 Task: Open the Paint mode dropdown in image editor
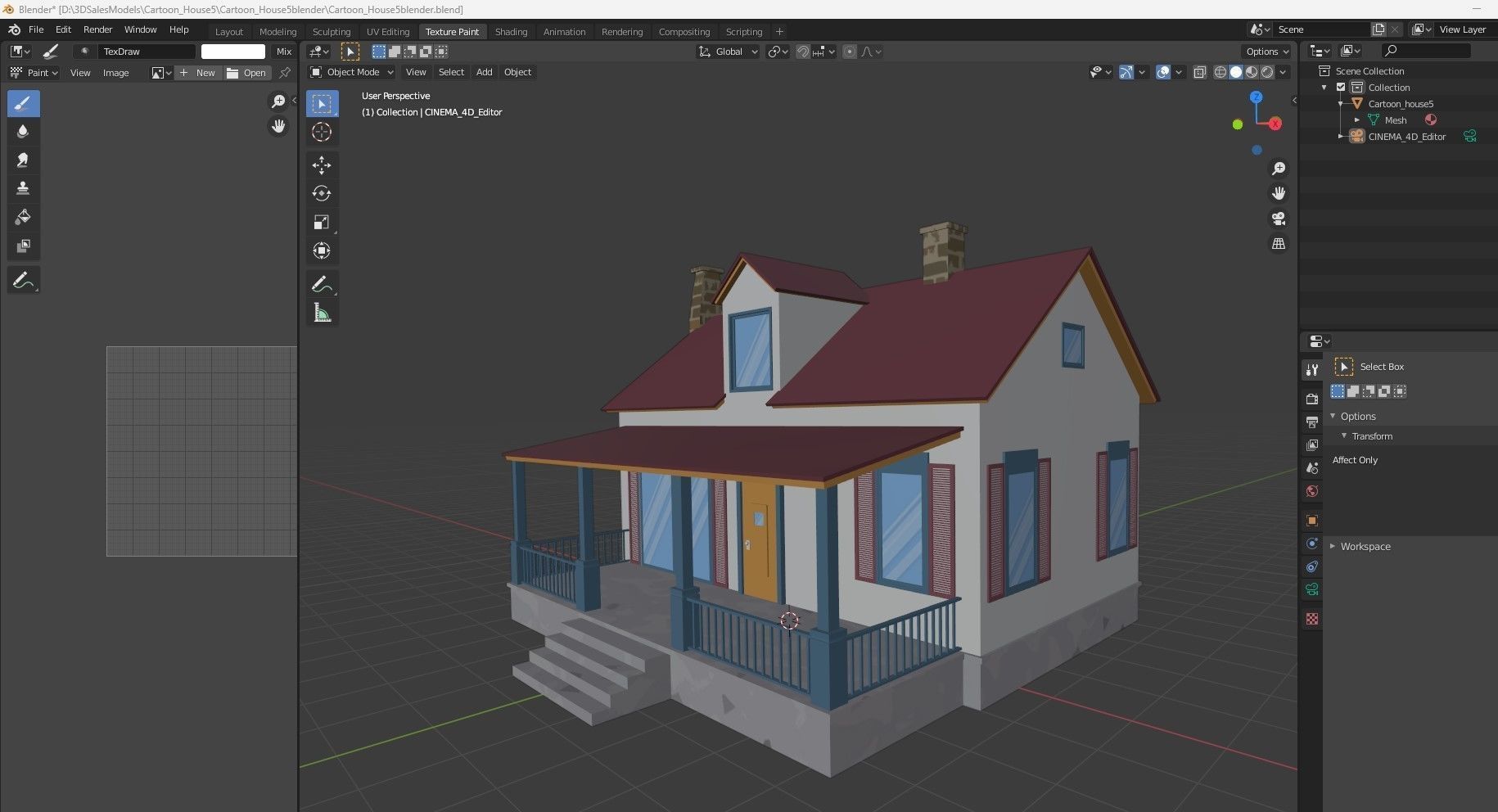(x=34, y=73)
